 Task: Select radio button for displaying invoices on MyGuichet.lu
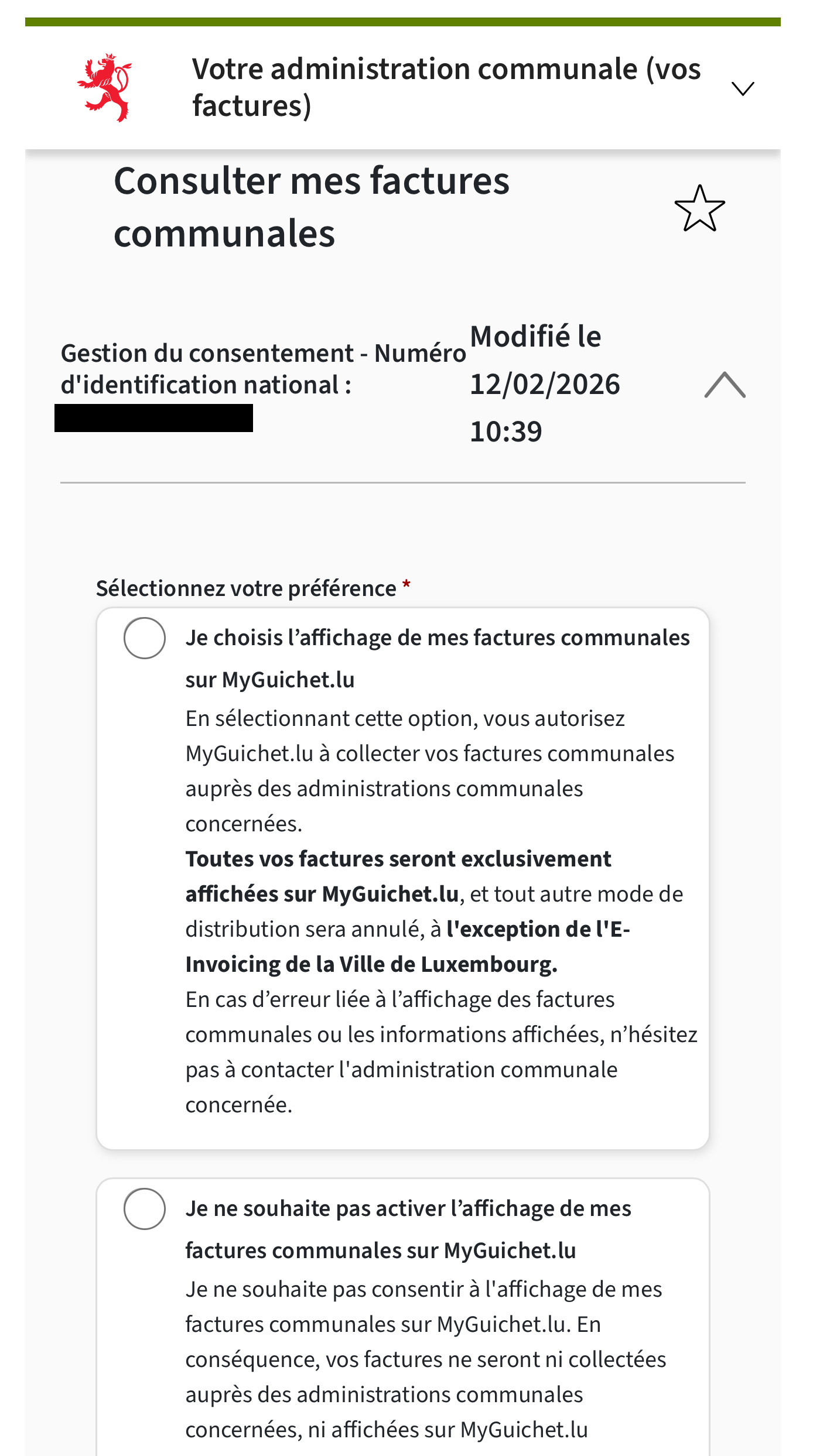145,638
